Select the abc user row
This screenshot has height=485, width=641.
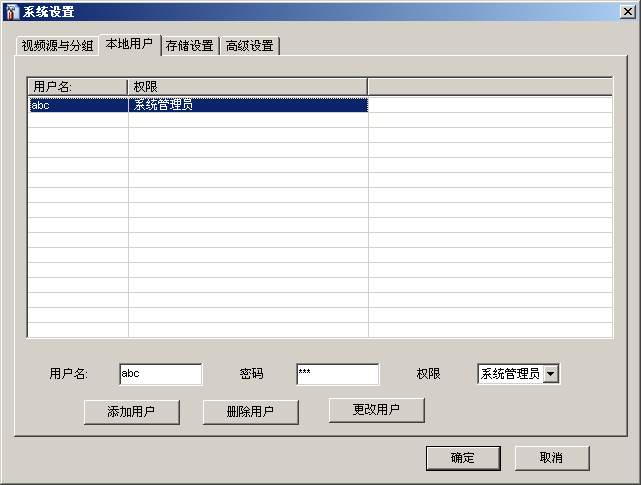click(x=198, y=105)
